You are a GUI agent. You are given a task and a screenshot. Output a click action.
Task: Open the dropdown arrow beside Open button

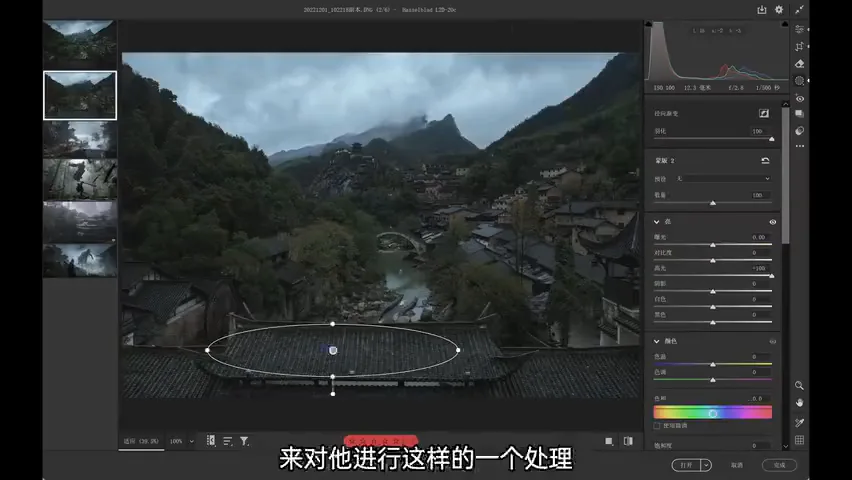coord(706,465)
